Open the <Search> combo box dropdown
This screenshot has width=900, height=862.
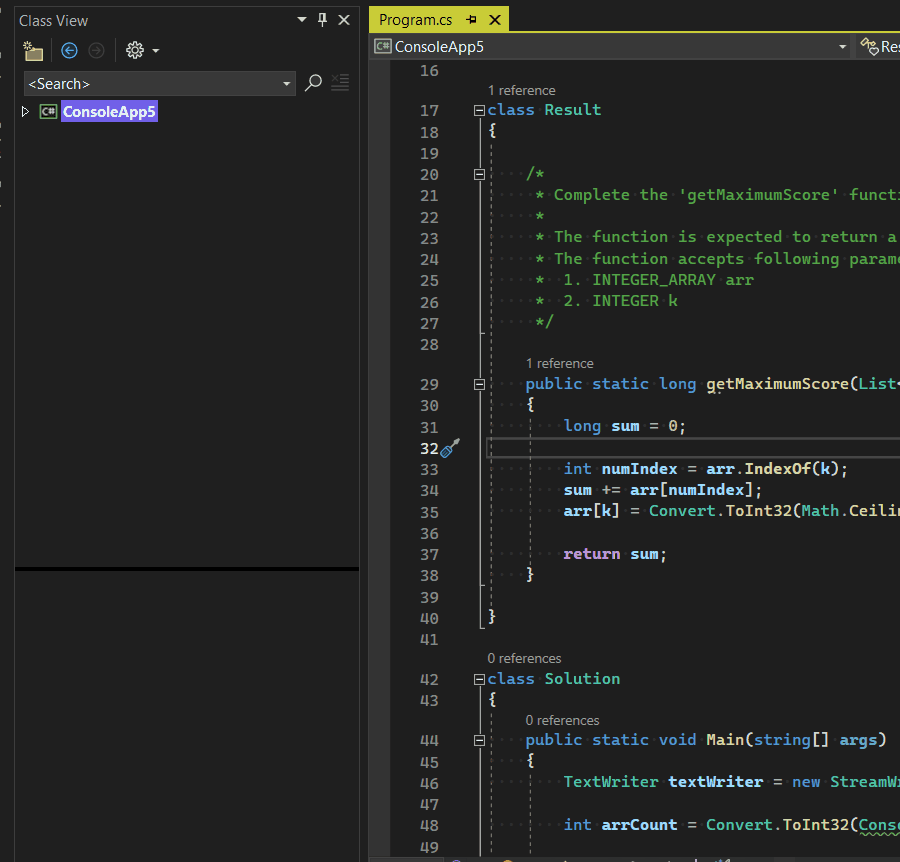pyautogui.click(x=287, y=83)
